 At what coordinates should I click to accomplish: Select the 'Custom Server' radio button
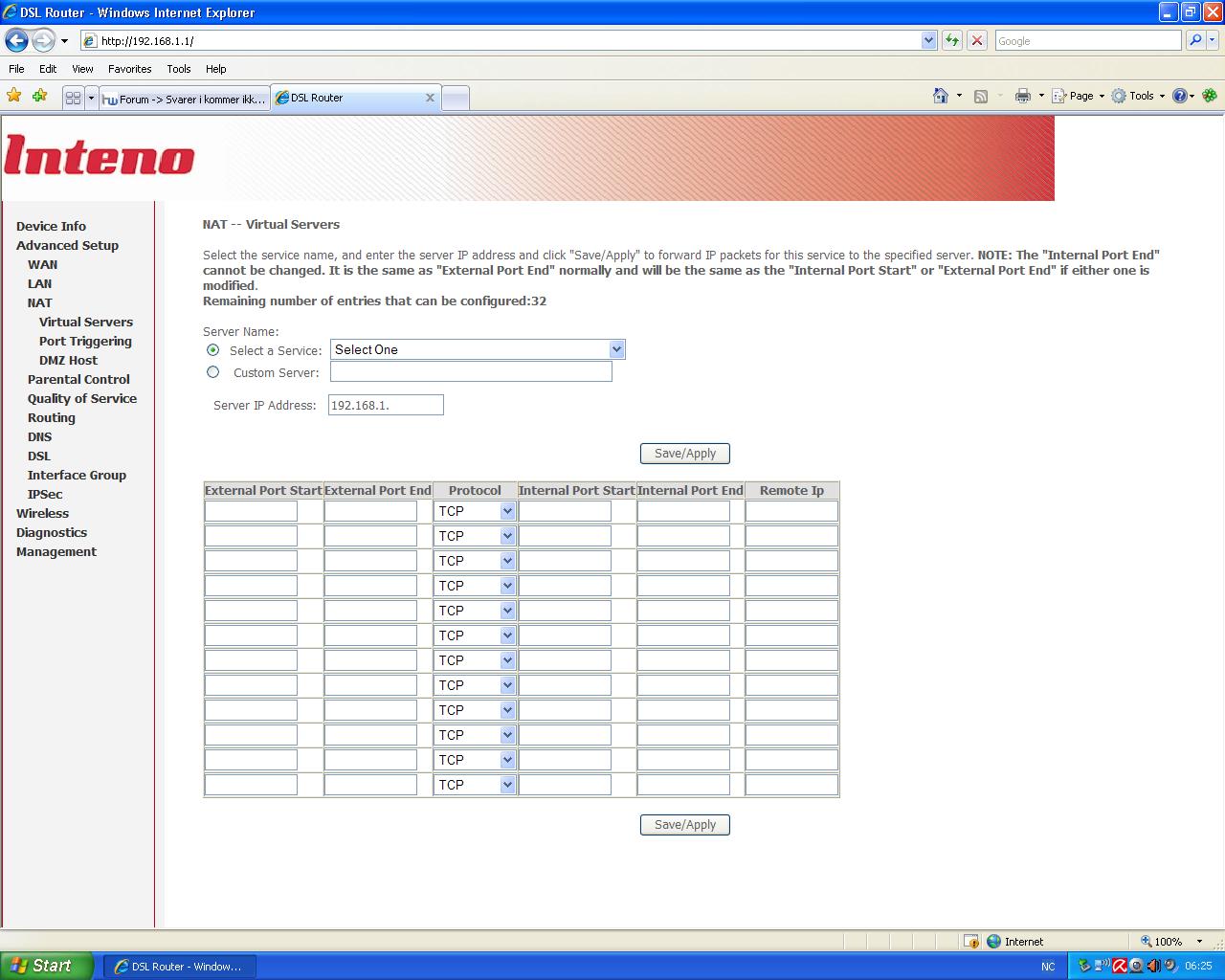point(212,372)
